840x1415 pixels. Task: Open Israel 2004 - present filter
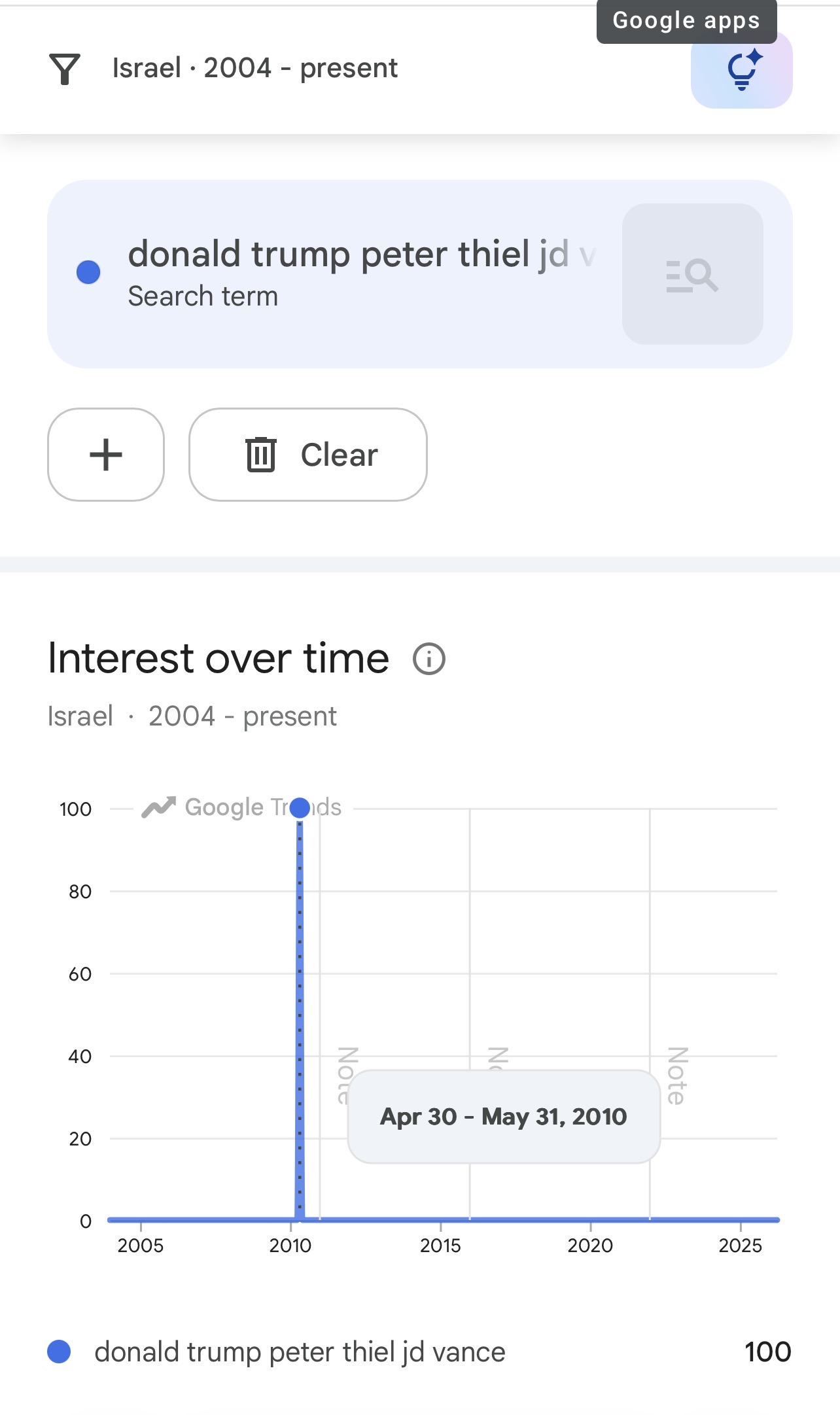254,69
